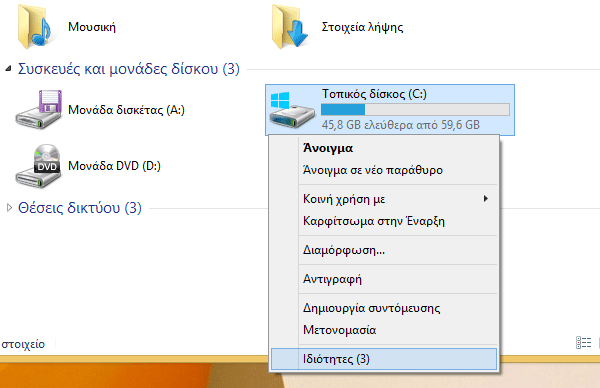Select Διαμόρφωση... to format the drive

(384, 250)
